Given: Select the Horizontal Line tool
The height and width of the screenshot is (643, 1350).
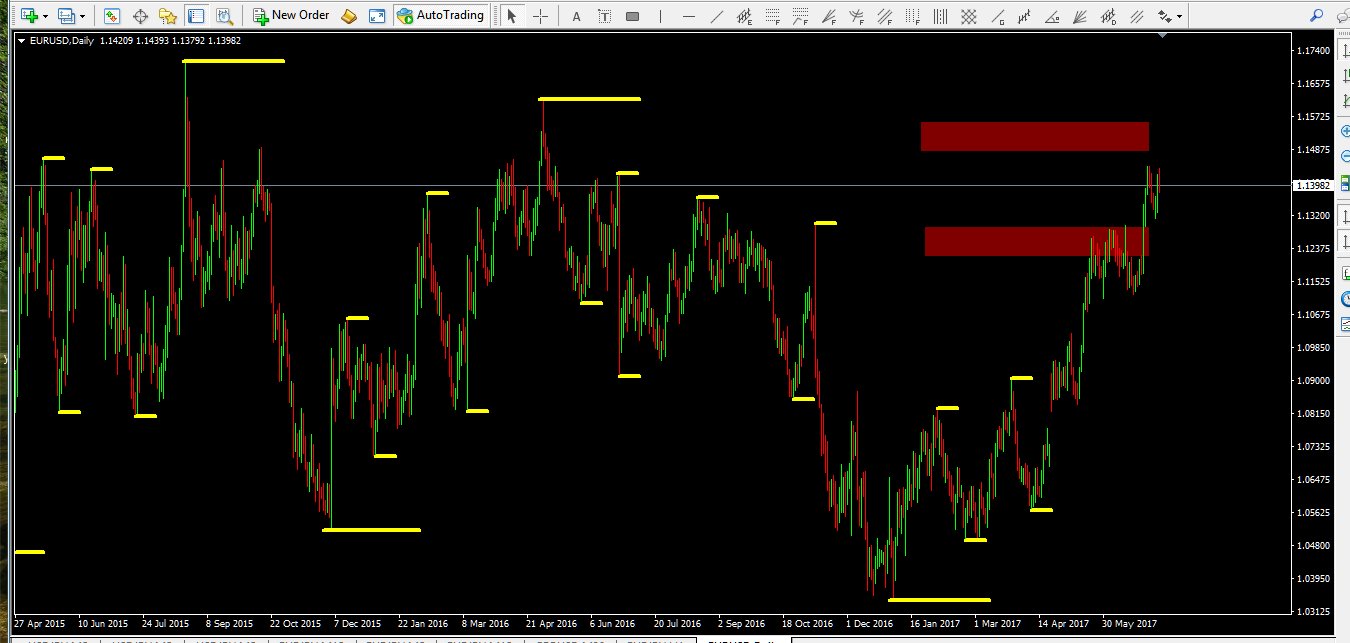Looking at the screenshot, I should pyautogui.click(x=688, y=16).
